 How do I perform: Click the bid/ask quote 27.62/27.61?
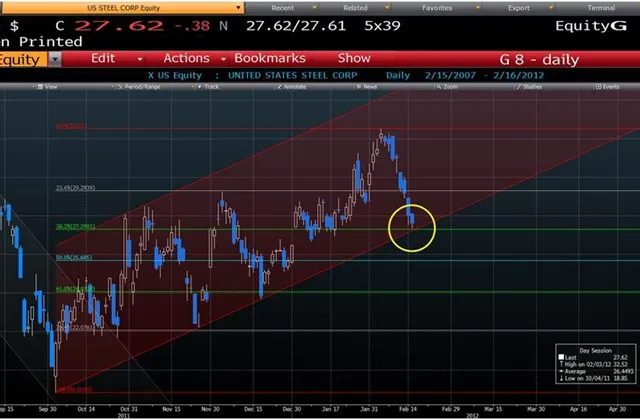(x=296, y=26)
